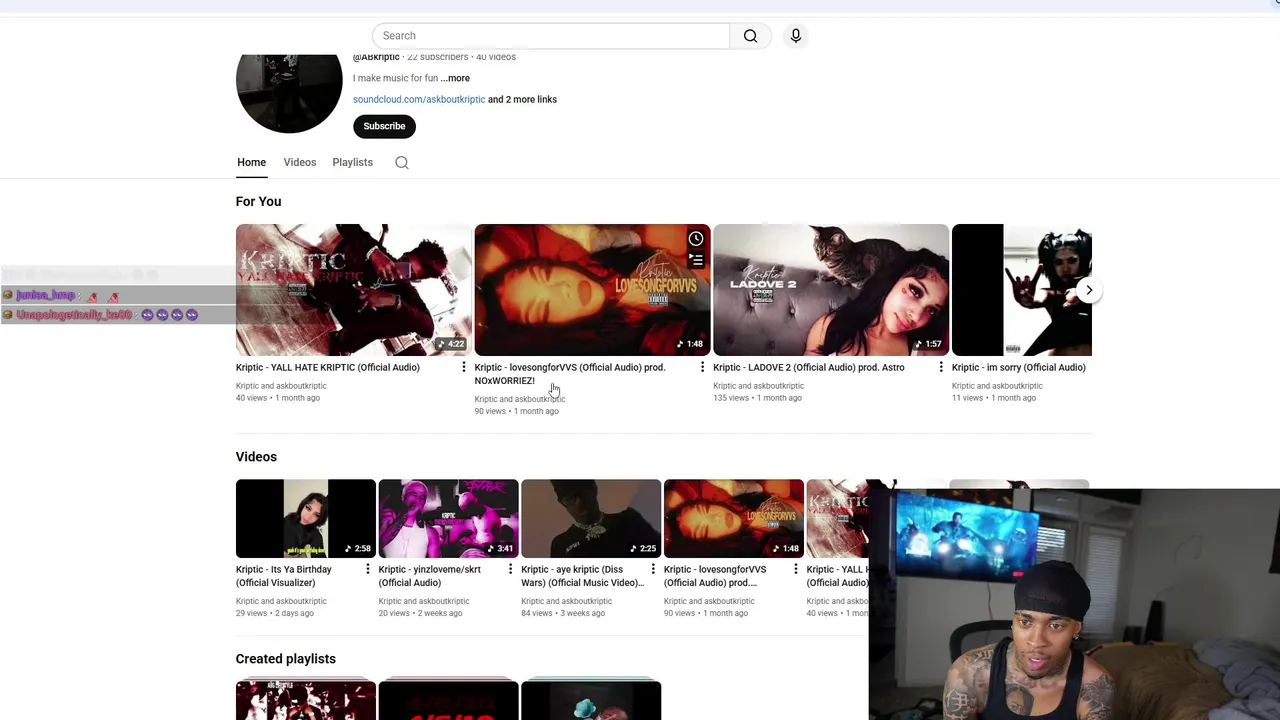Open Kriptic - im sorry title link

(1018, 368)
